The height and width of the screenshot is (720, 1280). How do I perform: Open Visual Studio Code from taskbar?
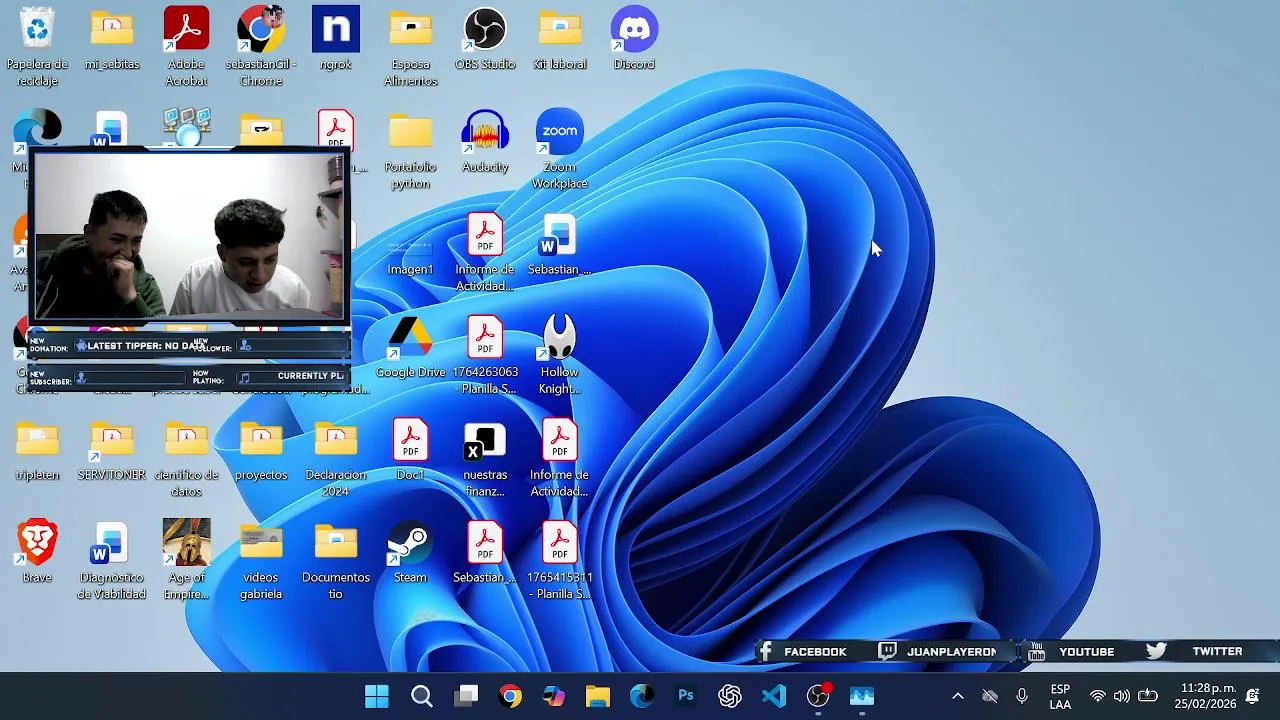pos(774,696)
